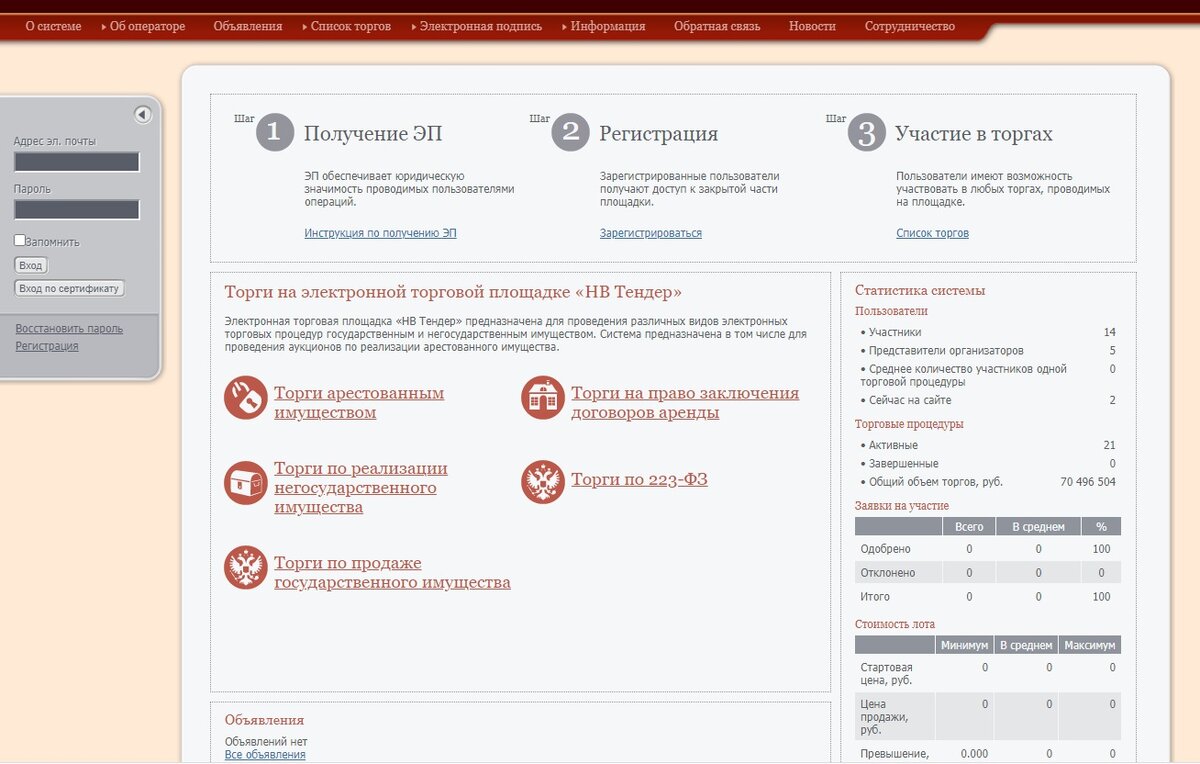Click the Одобрено row label

(x=885, y=549)
